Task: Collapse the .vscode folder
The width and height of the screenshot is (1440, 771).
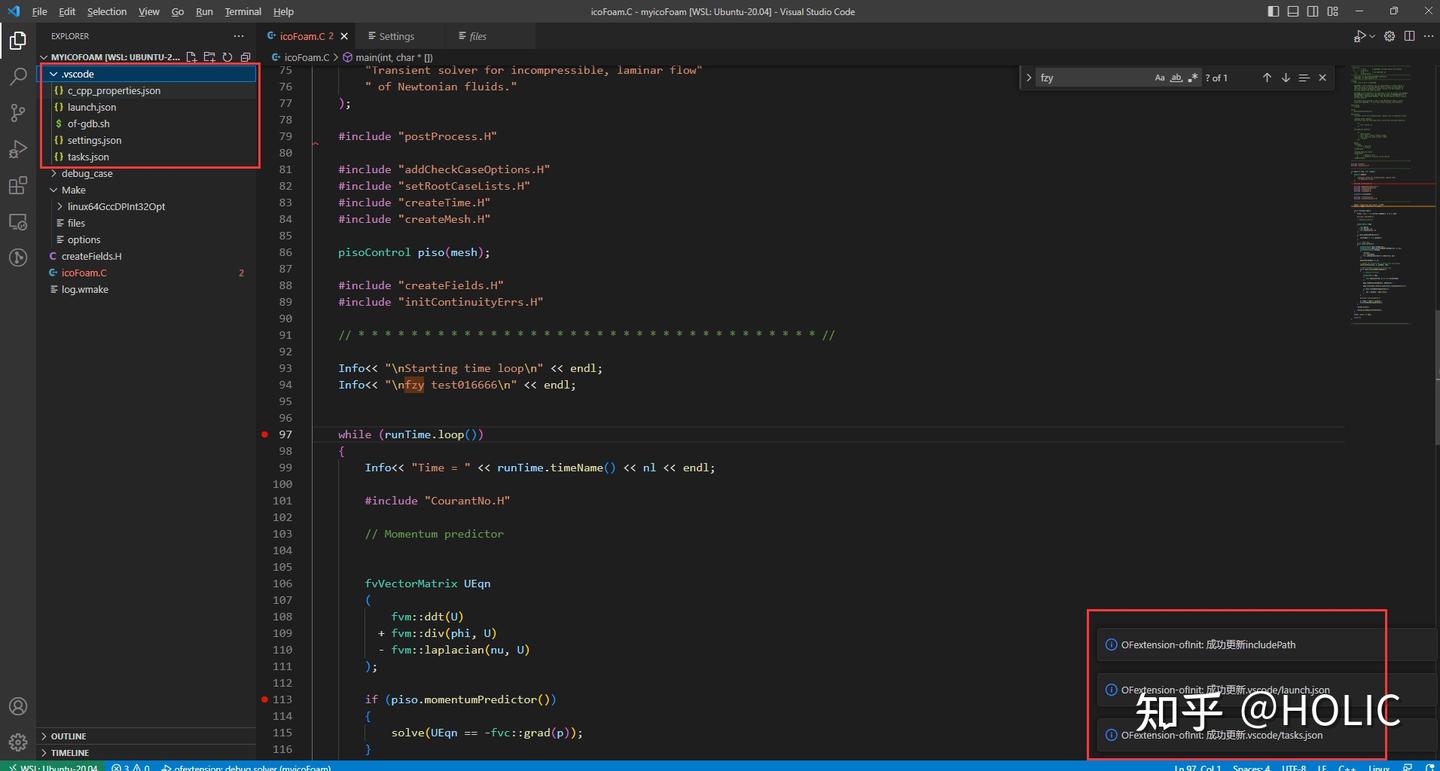Action: (x=147, y=74)
